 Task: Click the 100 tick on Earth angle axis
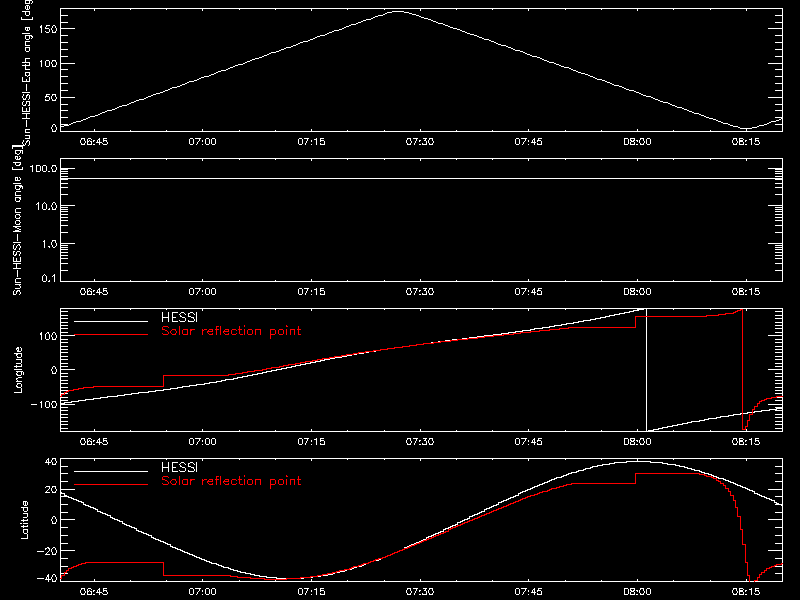pyautogui.click(x=47, y=63)
